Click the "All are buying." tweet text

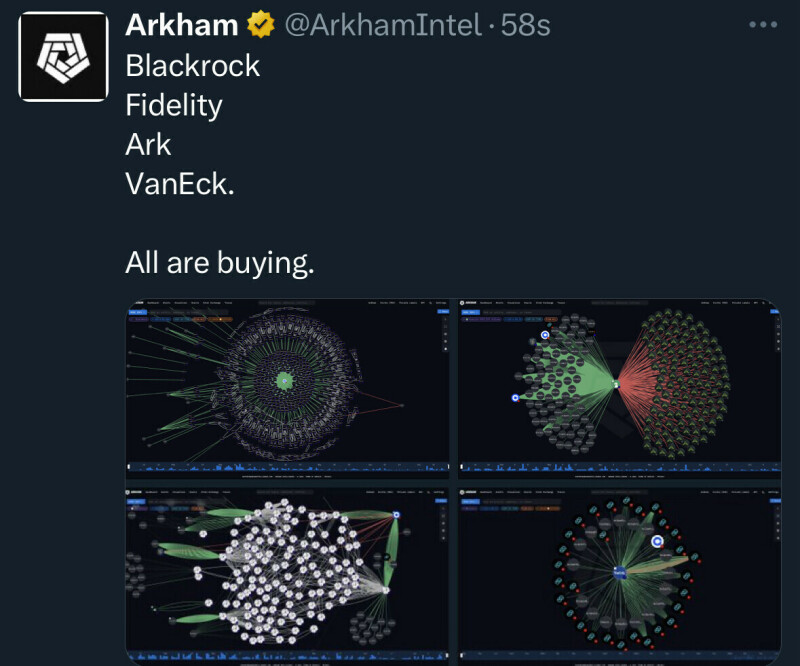[x=220, y=262]
